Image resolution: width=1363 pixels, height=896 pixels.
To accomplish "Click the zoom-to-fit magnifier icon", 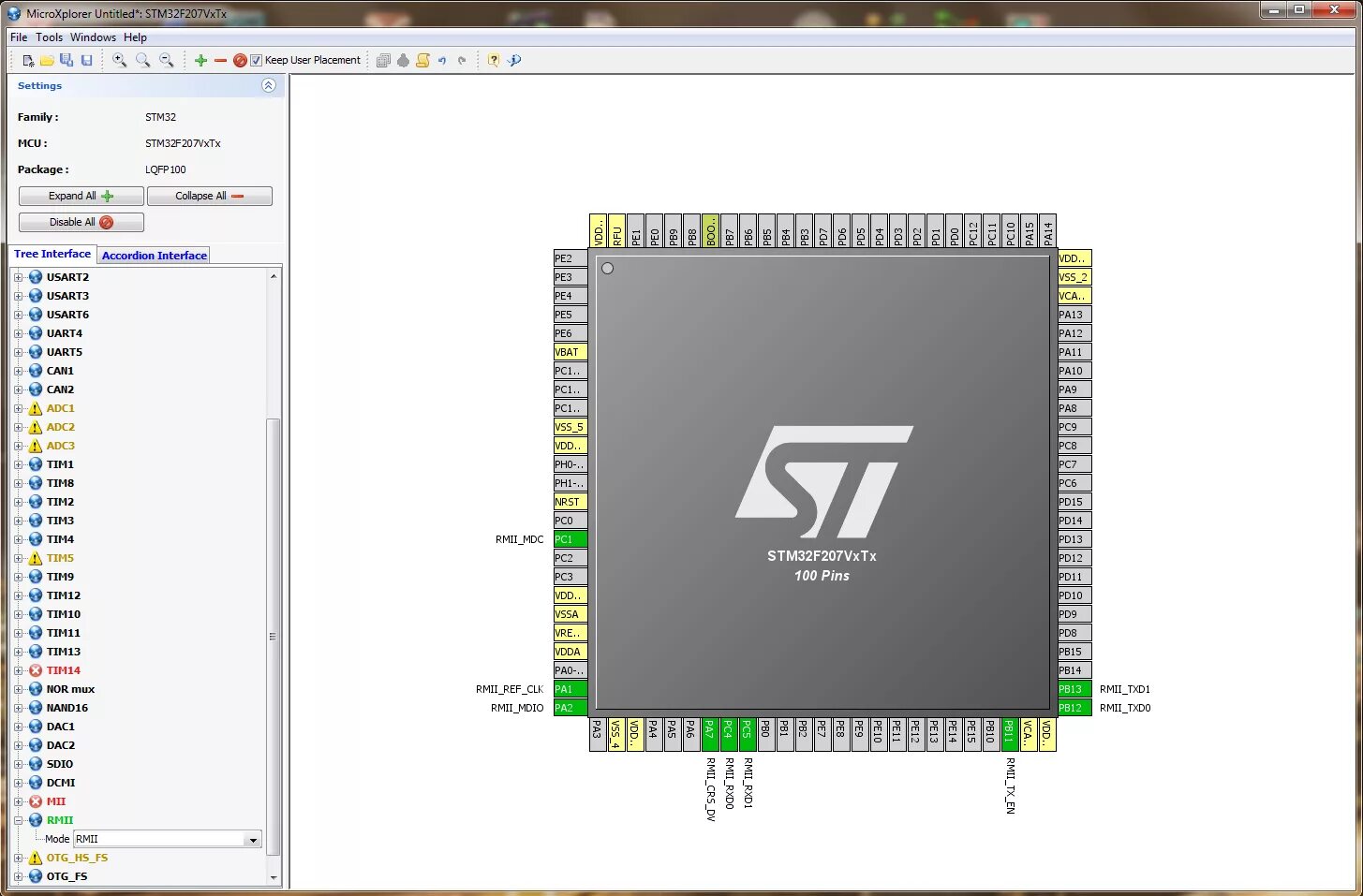I will coord(143,60).
